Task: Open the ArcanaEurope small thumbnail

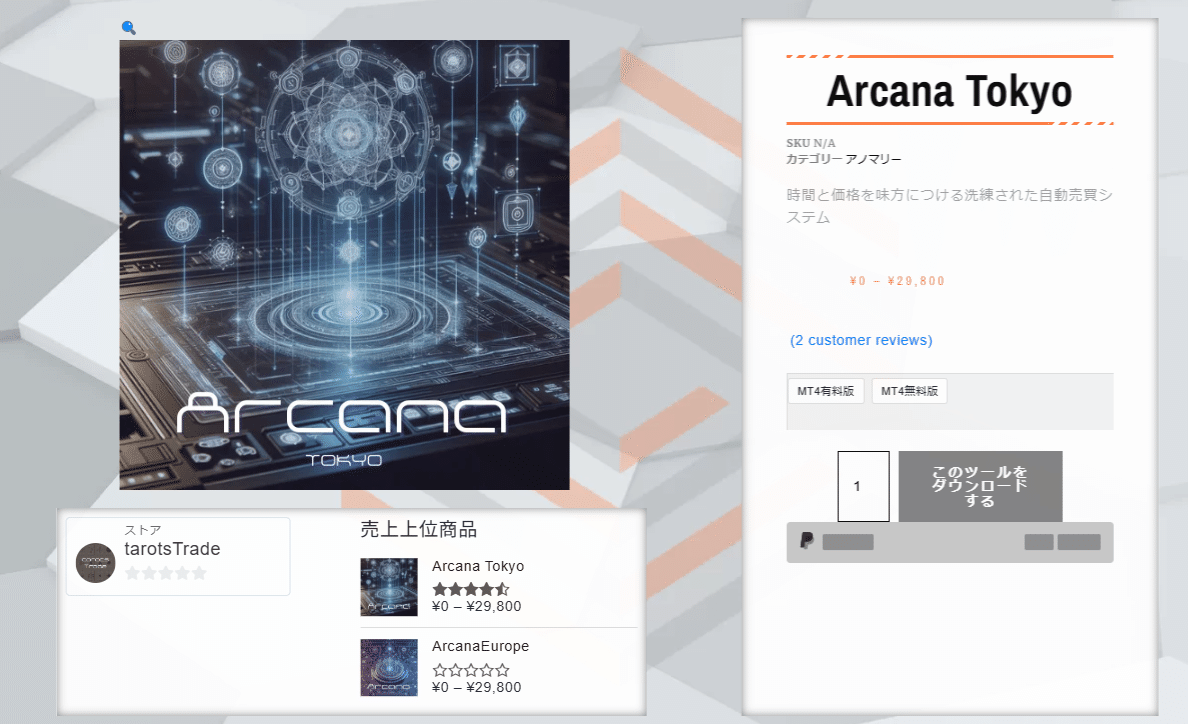Action: pyautogui.click(x=389, y=667)
